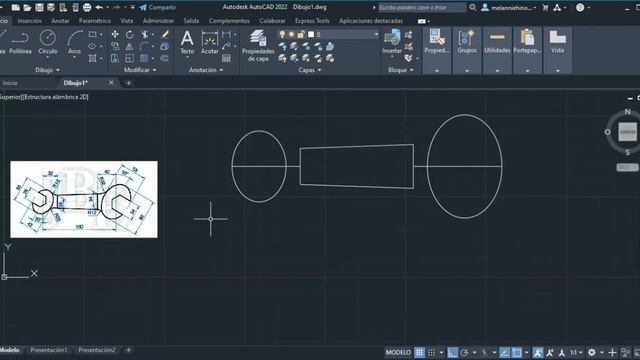Open the Anotar ribbon tab

(x=60, y=21)
